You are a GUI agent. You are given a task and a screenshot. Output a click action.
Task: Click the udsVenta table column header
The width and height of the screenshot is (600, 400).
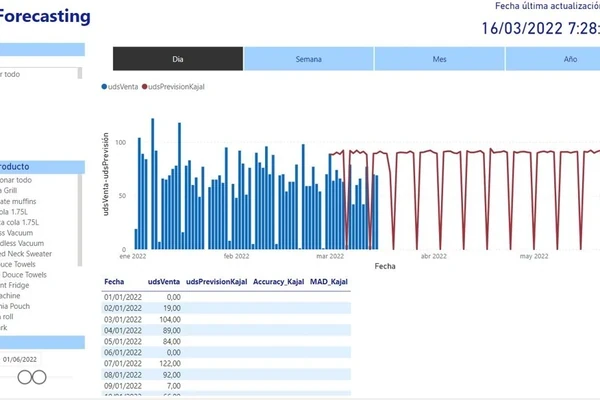pos(164,282)
